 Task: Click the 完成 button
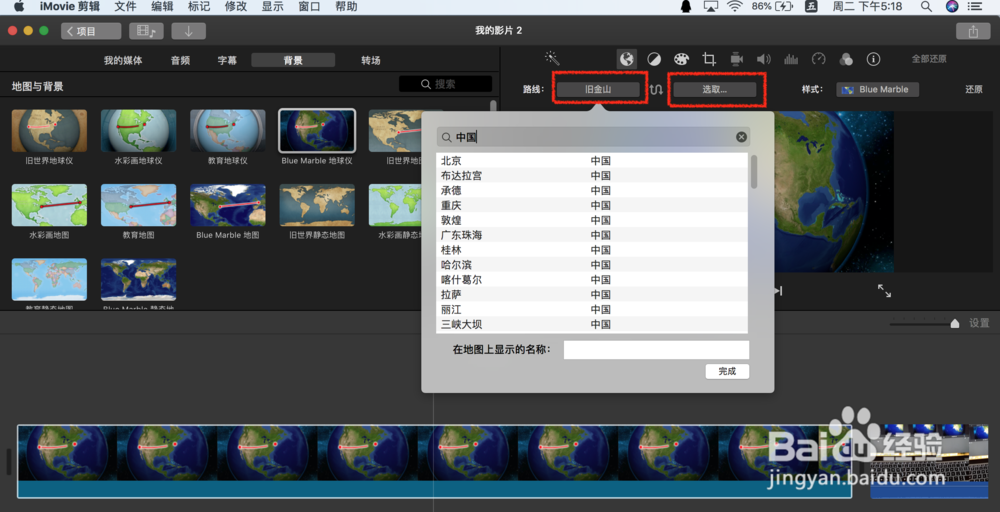pyautogui.click(x=727, y=371)
